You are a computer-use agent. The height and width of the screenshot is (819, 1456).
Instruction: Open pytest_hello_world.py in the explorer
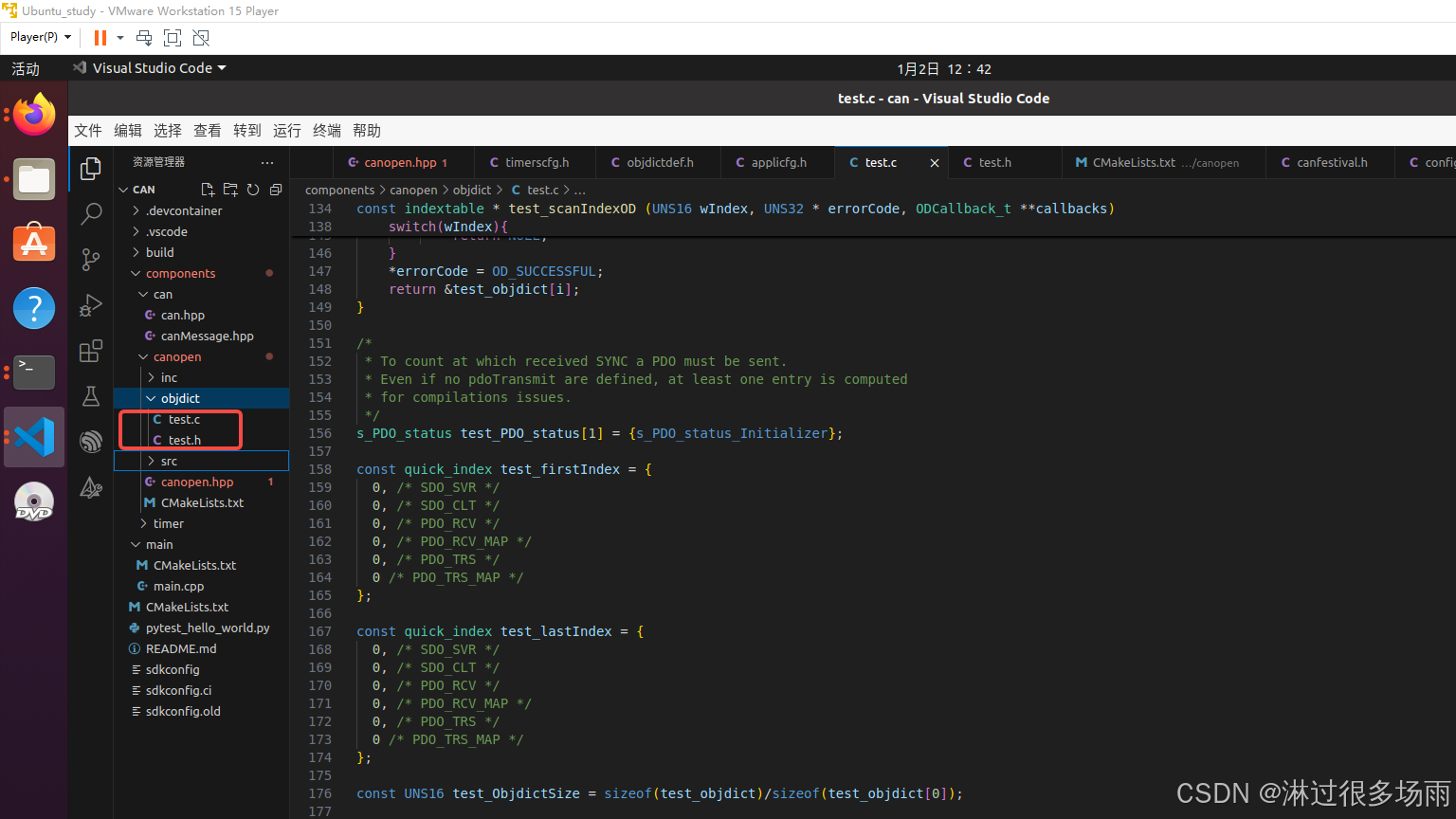pos(201,628)
